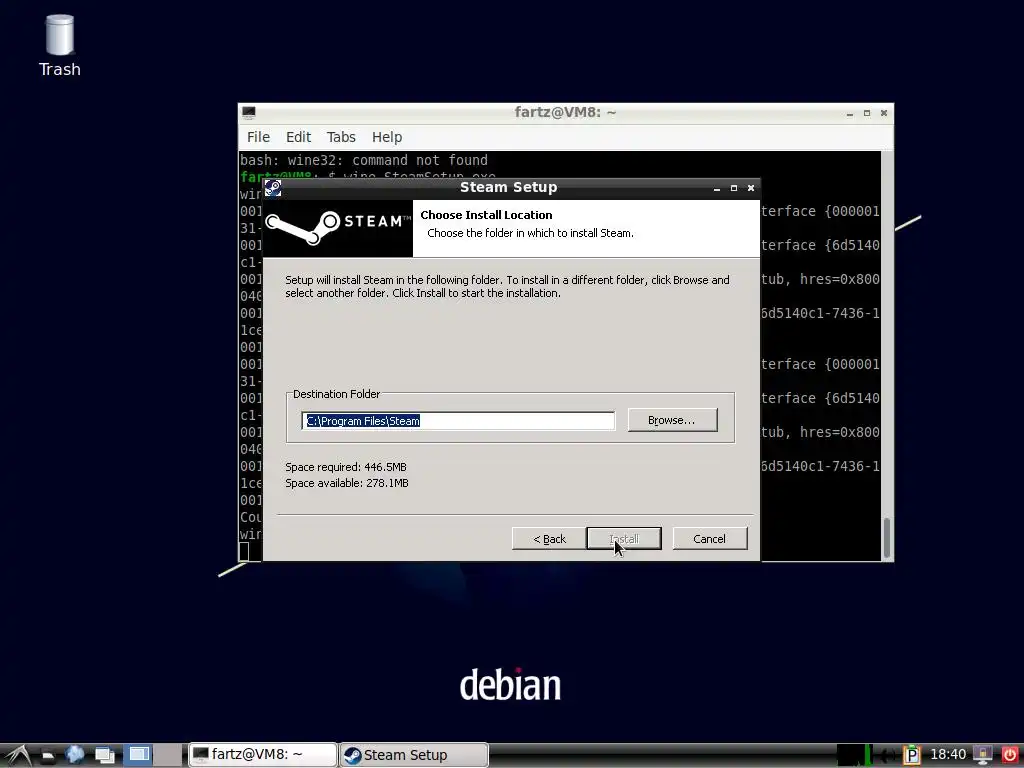Click the Steam icon in the Steam Setup title bar
This screenshot has height=768, width=1024.
273,188
